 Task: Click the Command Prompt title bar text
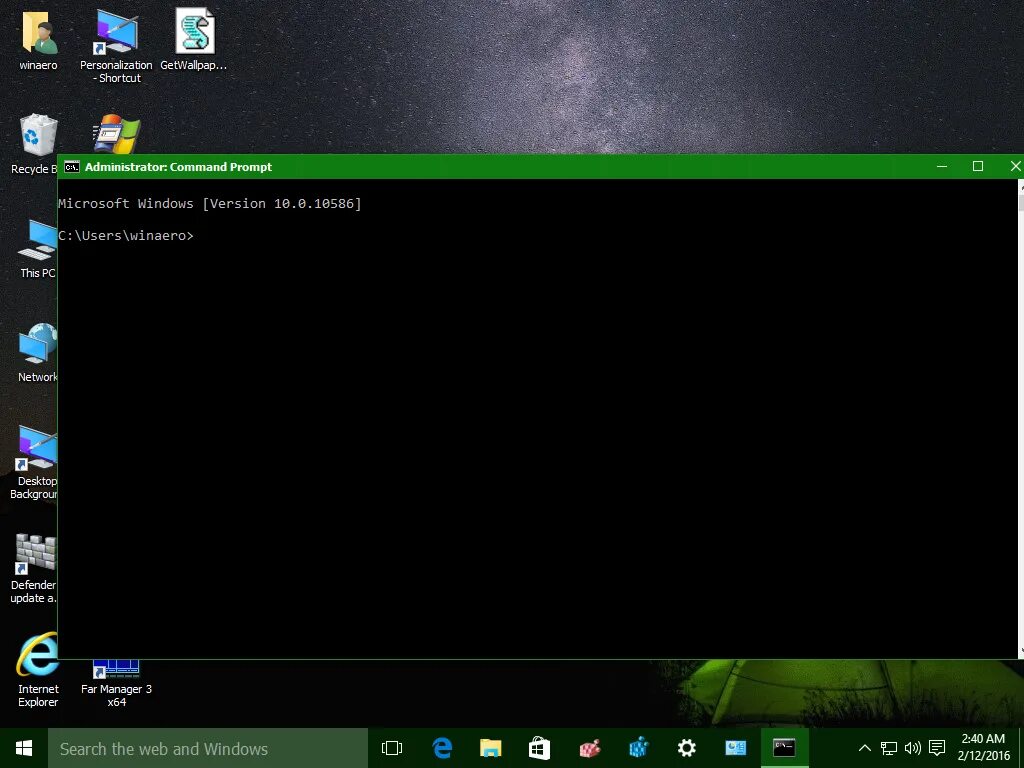point(178,167)
